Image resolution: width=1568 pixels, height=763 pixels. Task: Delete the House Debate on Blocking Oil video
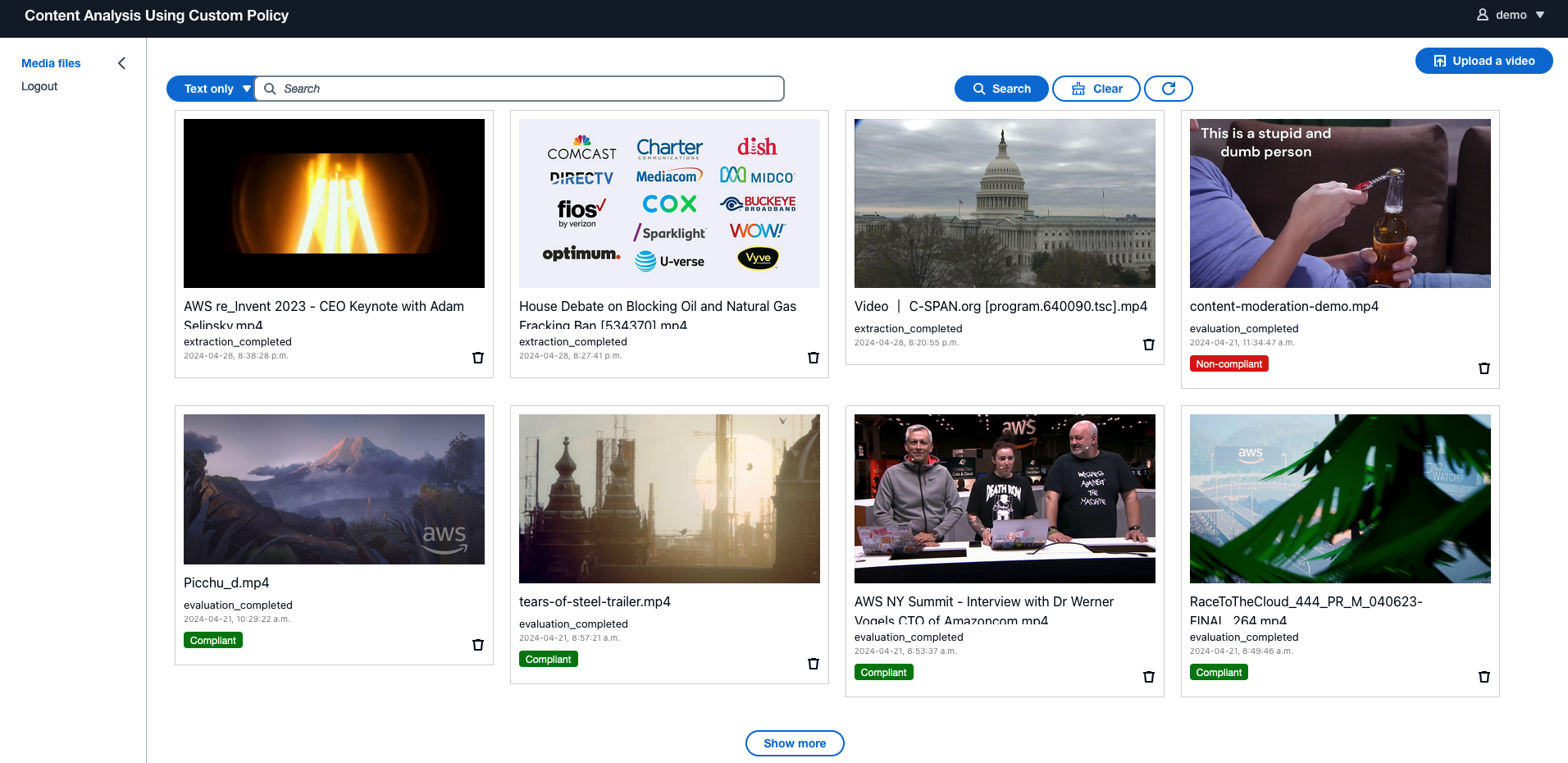click(x=814, y=358)
